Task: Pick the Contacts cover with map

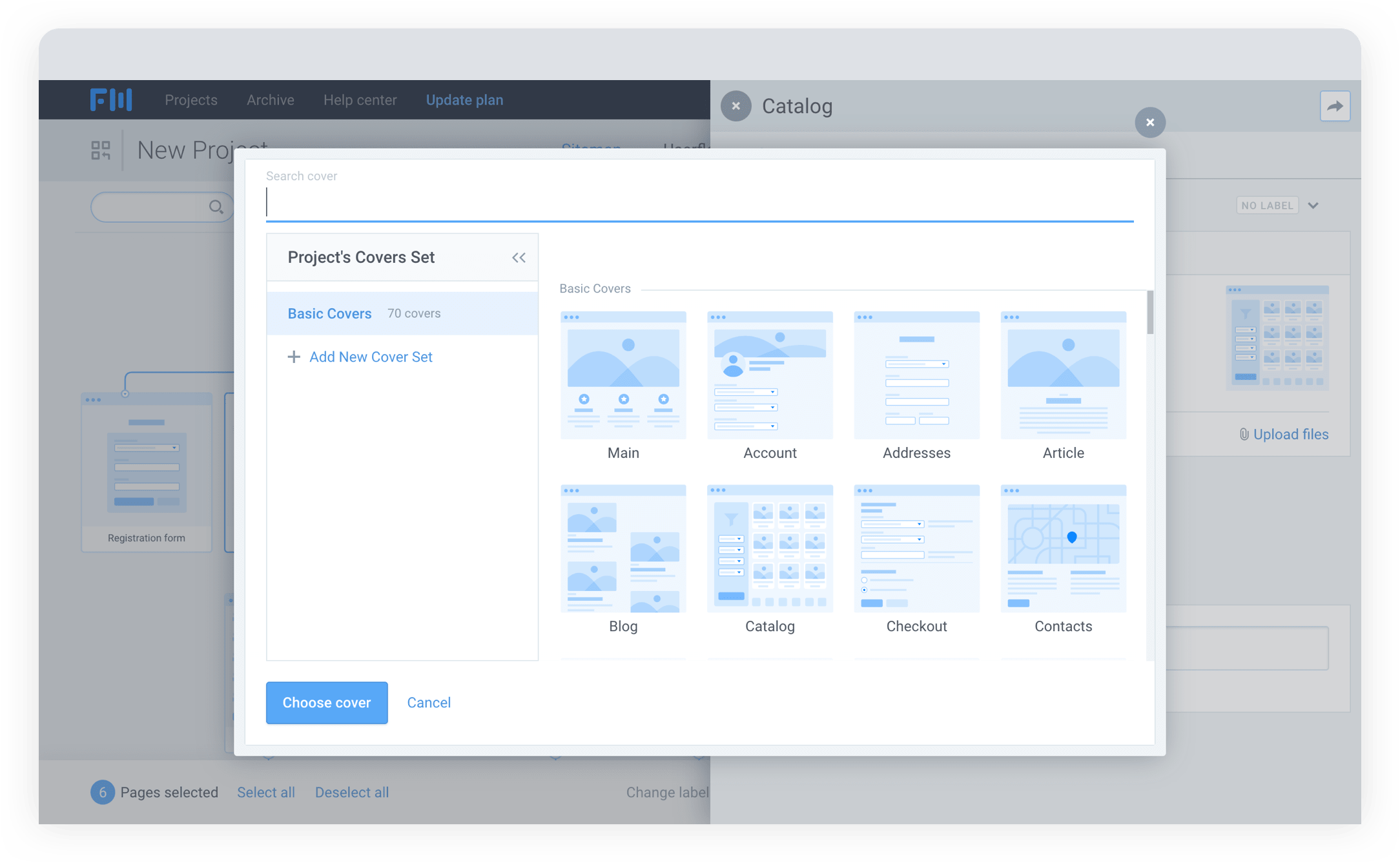Action: click(1063, 548)
